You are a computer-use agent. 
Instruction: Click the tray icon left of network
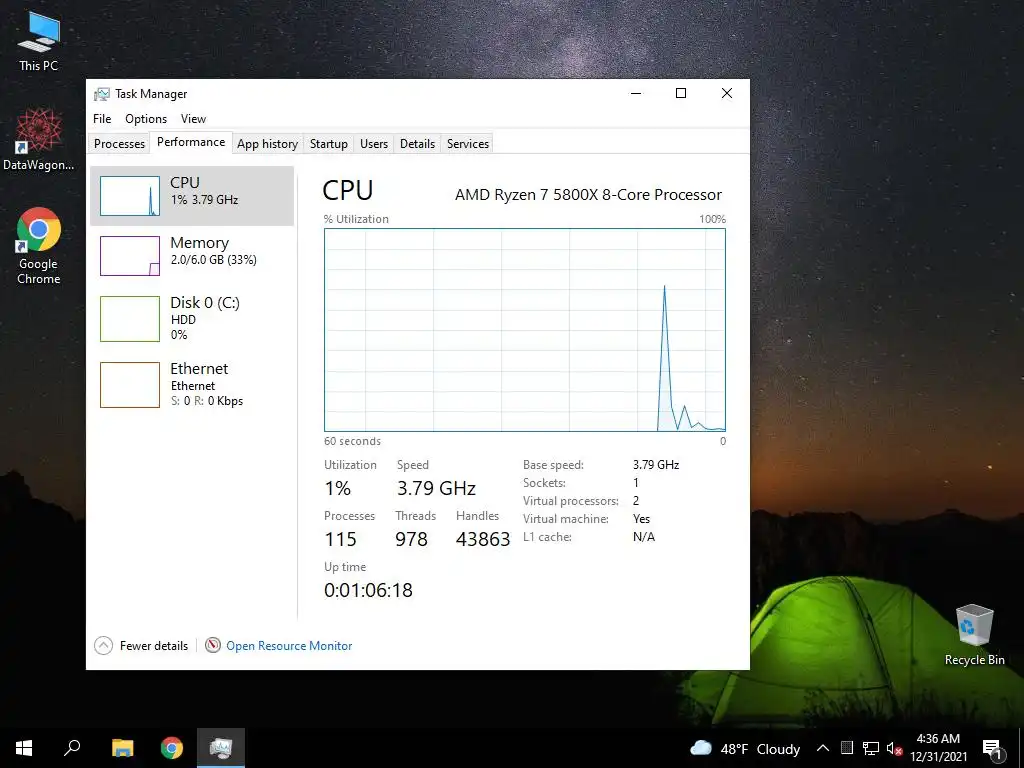(x=847, y=748)
